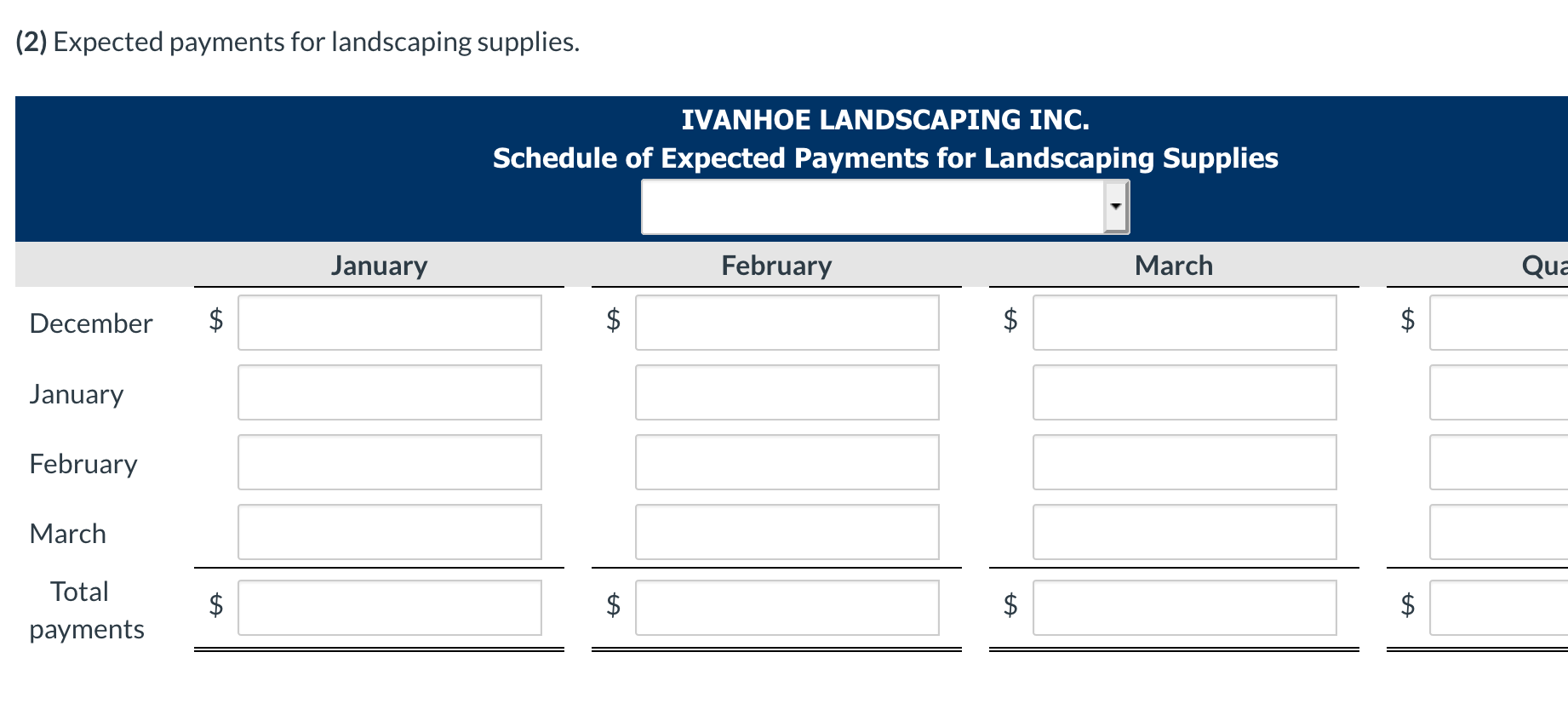The height and width of the screenshot is (715, 1568).
Task: Focus January row January column field
Action: click(x=390, y=392)
